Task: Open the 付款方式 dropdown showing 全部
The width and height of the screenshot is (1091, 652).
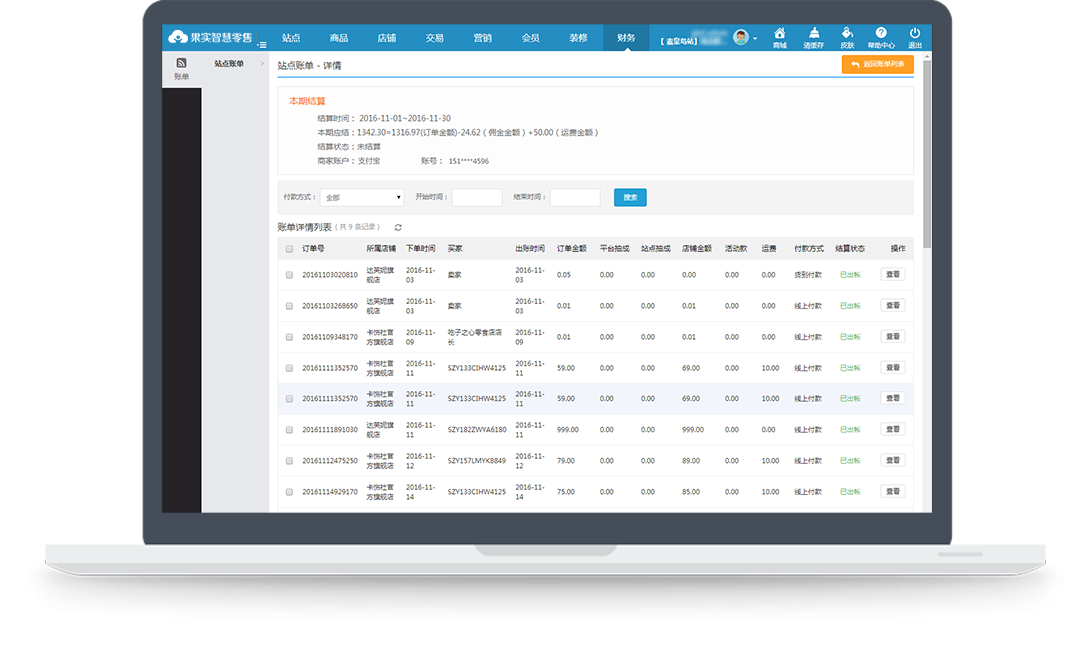Action: pos(362,198)
